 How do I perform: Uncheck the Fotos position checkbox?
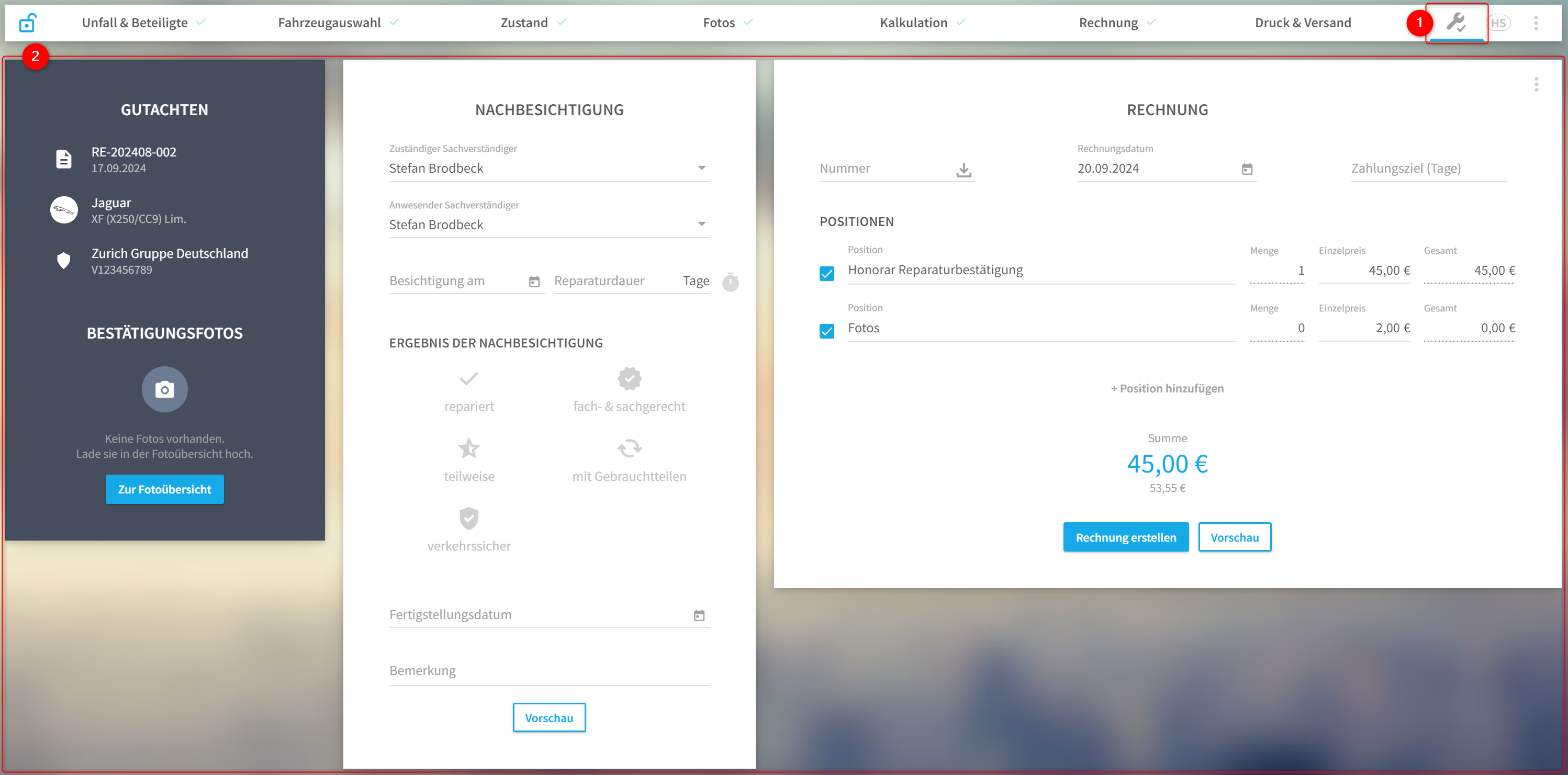(826, 331)
